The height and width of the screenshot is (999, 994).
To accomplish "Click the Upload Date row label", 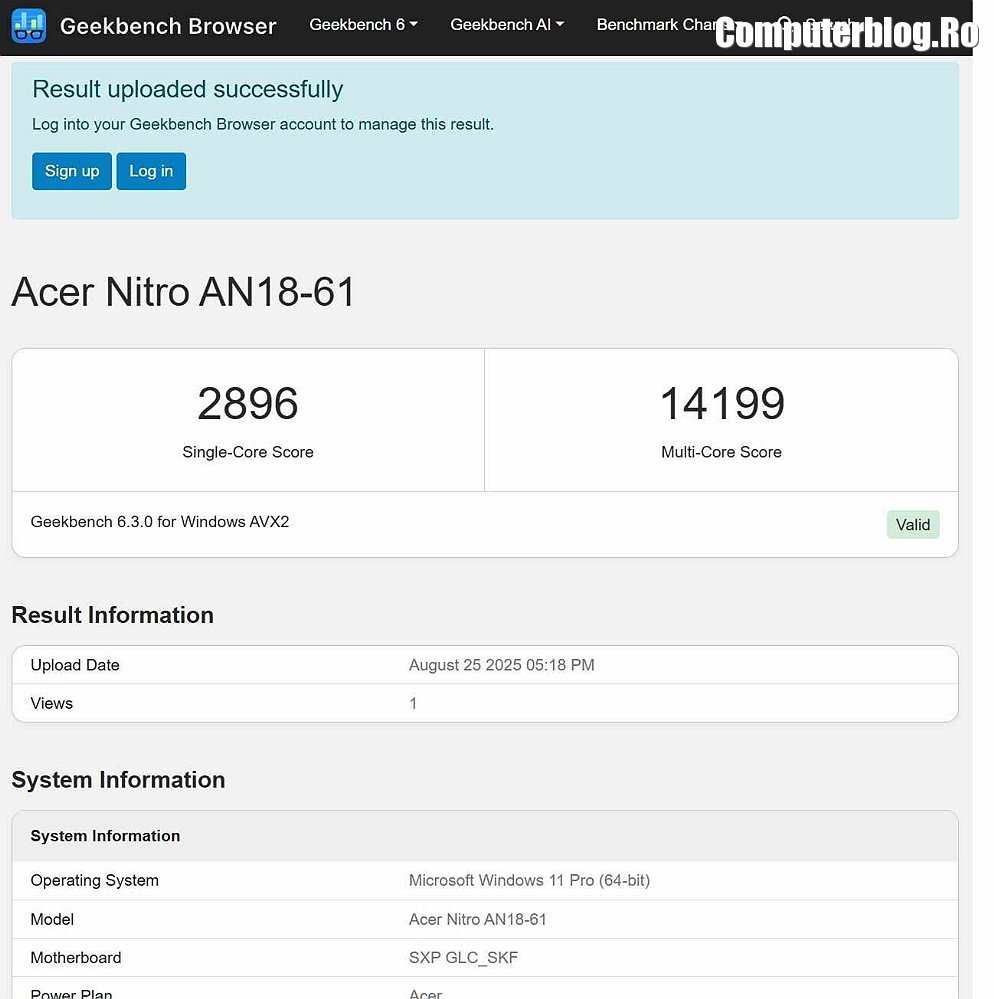I will (x=75, y=665).
